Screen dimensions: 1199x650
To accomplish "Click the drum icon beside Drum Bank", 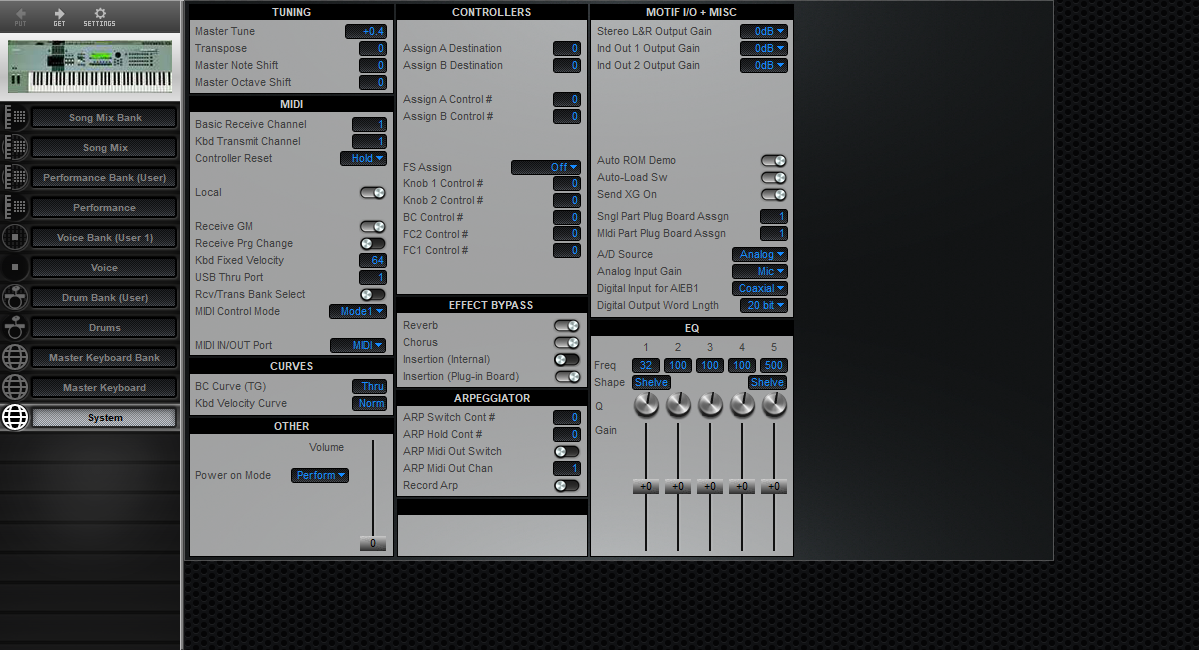I will coord(14,297).
